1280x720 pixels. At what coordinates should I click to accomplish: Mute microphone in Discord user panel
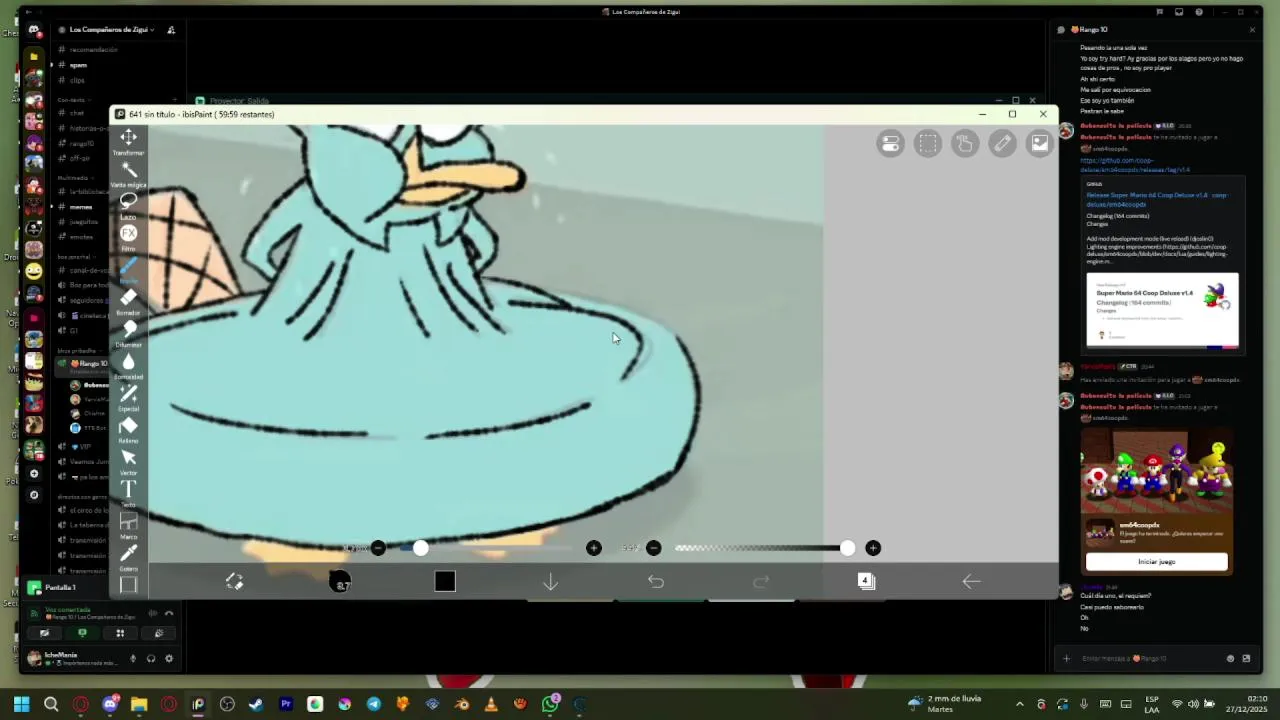pyautogui.click(x=133, y=658)
